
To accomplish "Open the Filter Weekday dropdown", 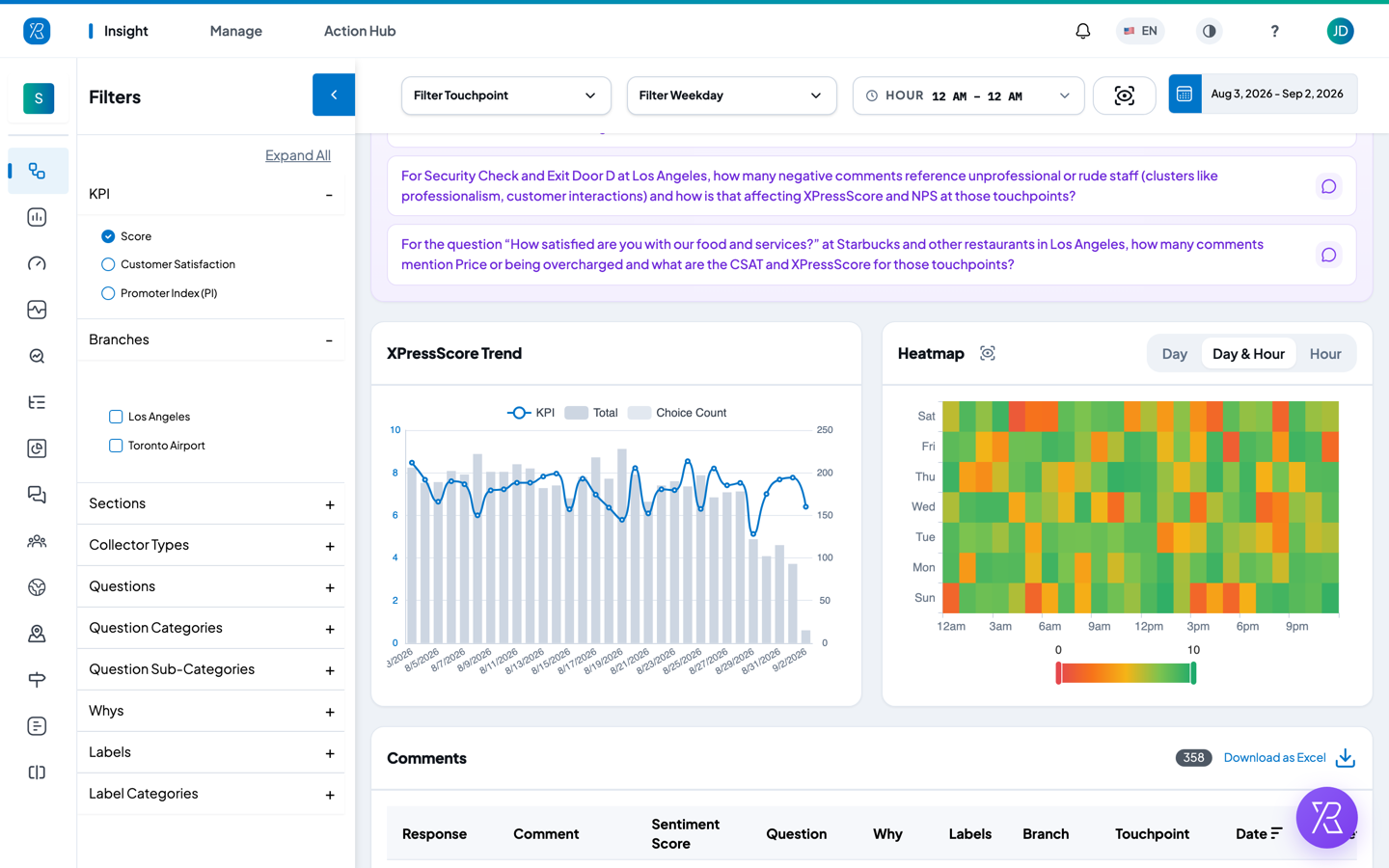I will (x=731, y=95).
